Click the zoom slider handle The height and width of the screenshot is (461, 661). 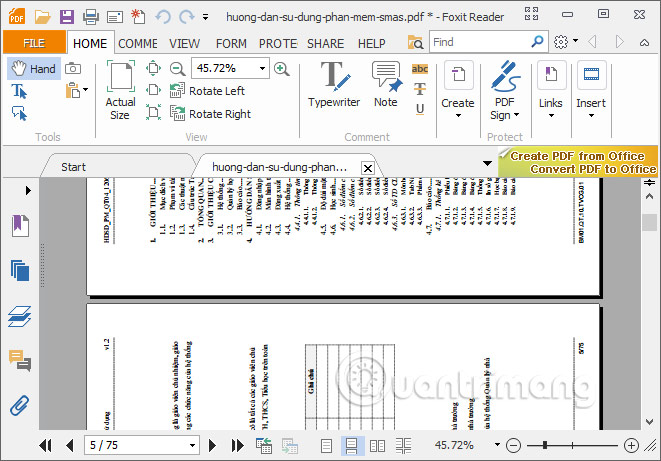[545, 445]
